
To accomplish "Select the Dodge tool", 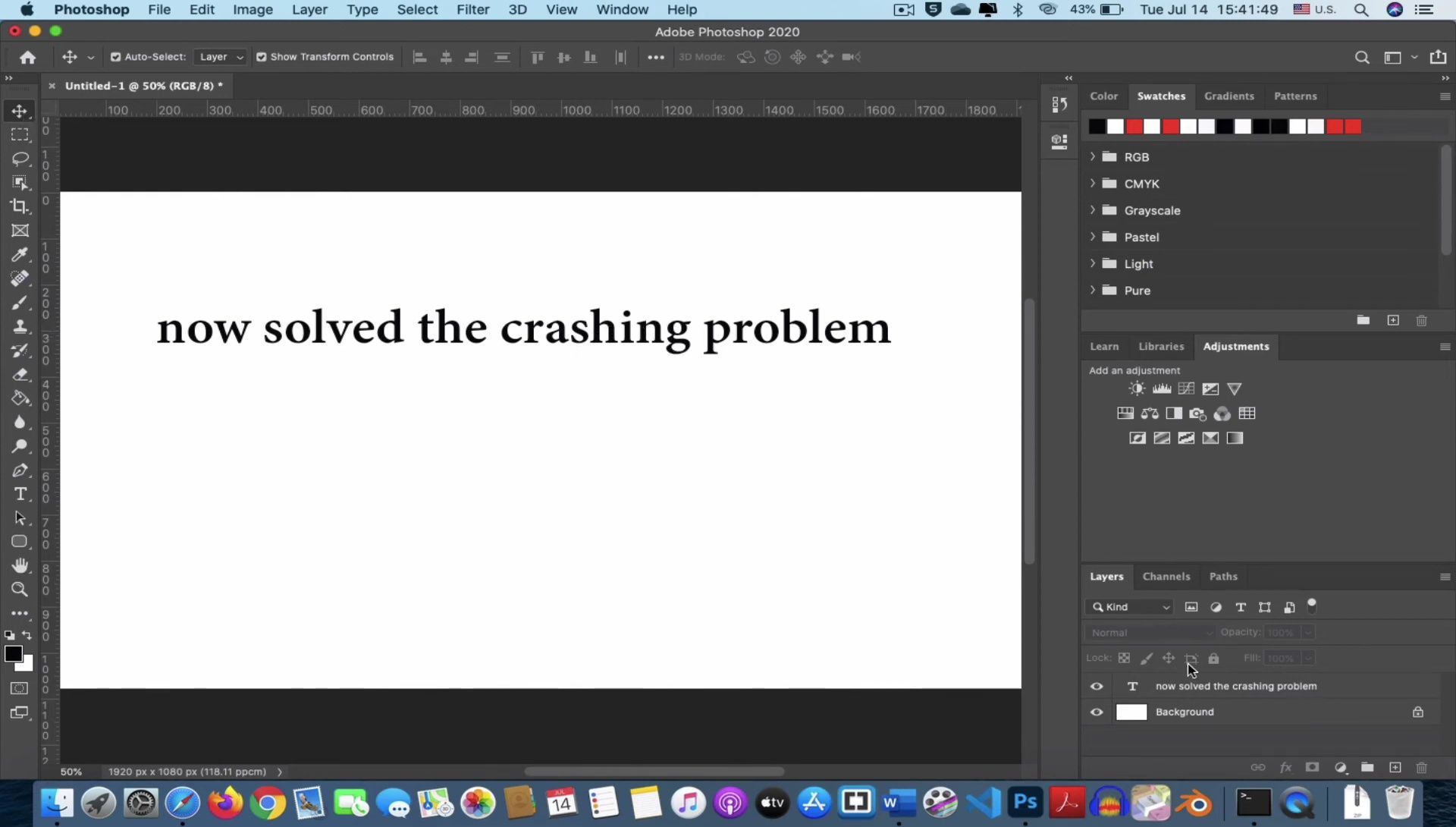I will [20, 446].
